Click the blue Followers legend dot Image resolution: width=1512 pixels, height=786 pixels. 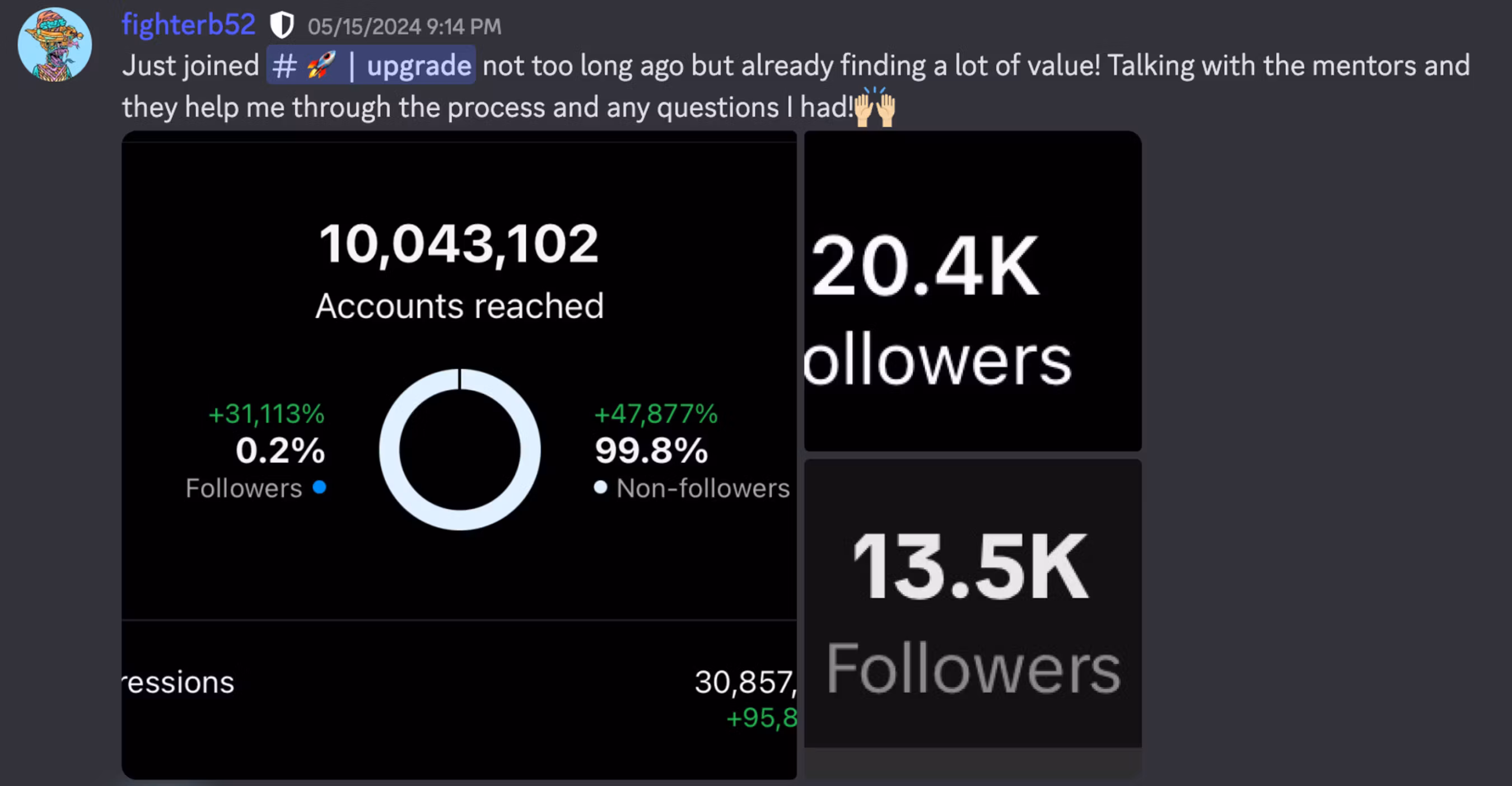tap(319, 488)
